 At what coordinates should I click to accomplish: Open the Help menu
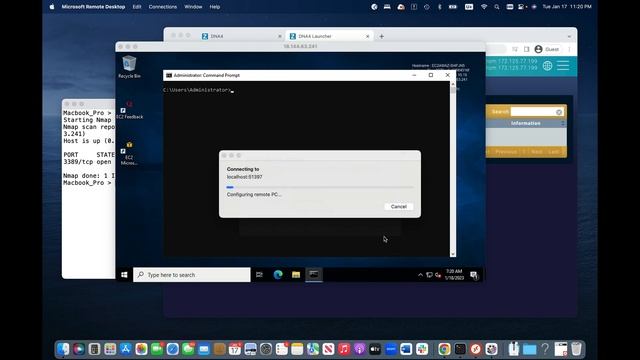pyautogui.click(x=215, y=7)
